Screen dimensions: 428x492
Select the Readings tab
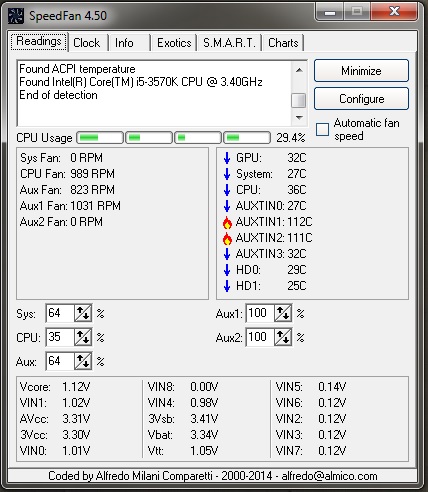tap(39, 42)
